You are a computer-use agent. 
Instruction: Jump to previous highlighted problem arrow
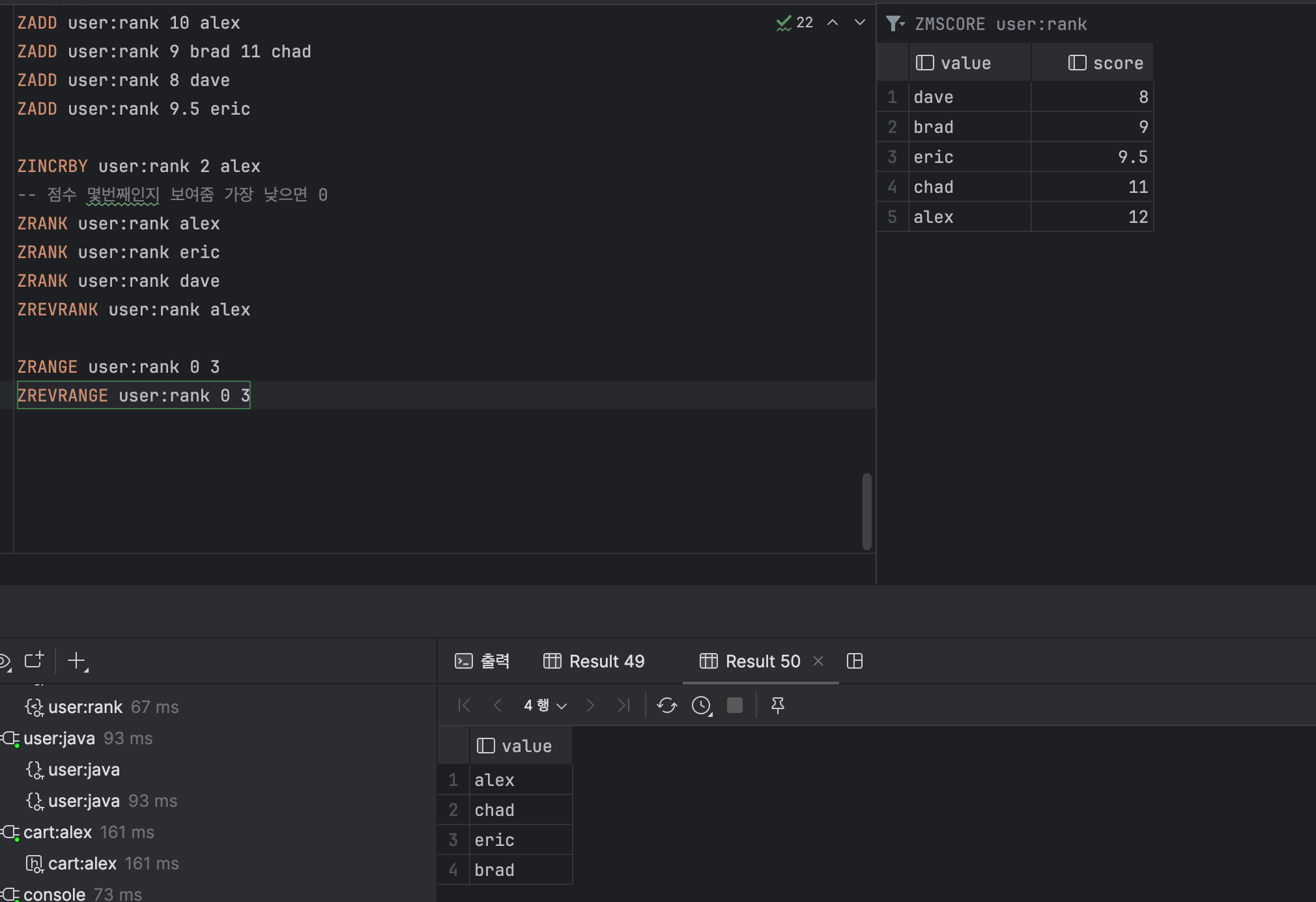(833, 23)
